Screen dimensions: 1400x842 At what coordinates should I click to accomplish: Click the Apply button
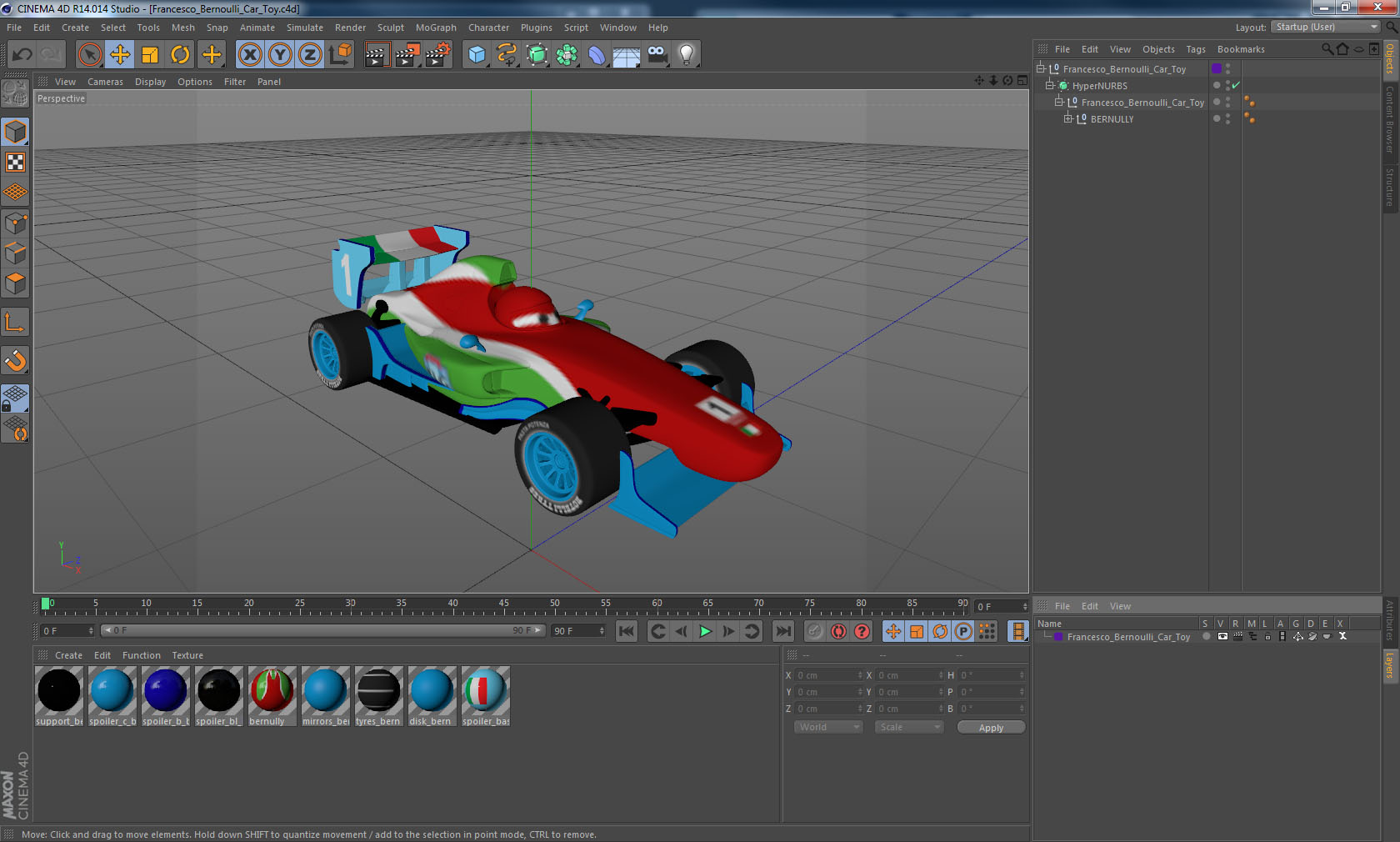click(991, 728)
